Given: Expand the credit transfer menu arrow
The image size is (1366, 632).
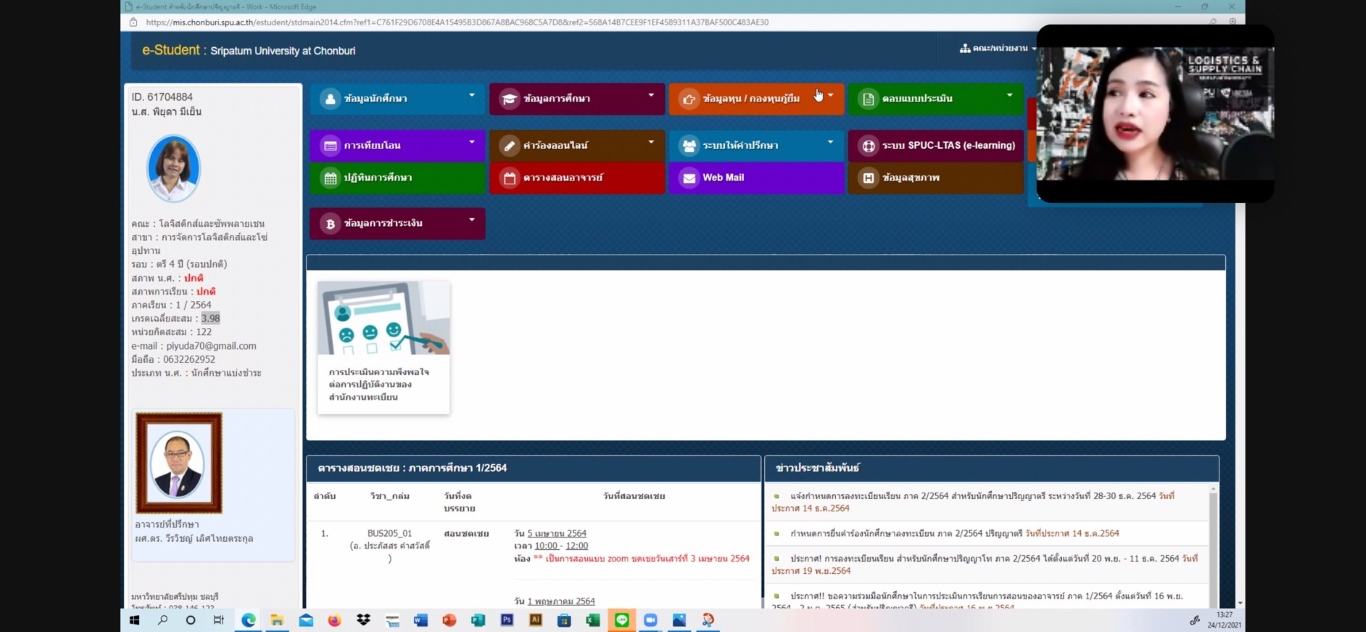Looking at the screenshot, I should [471, 143].
